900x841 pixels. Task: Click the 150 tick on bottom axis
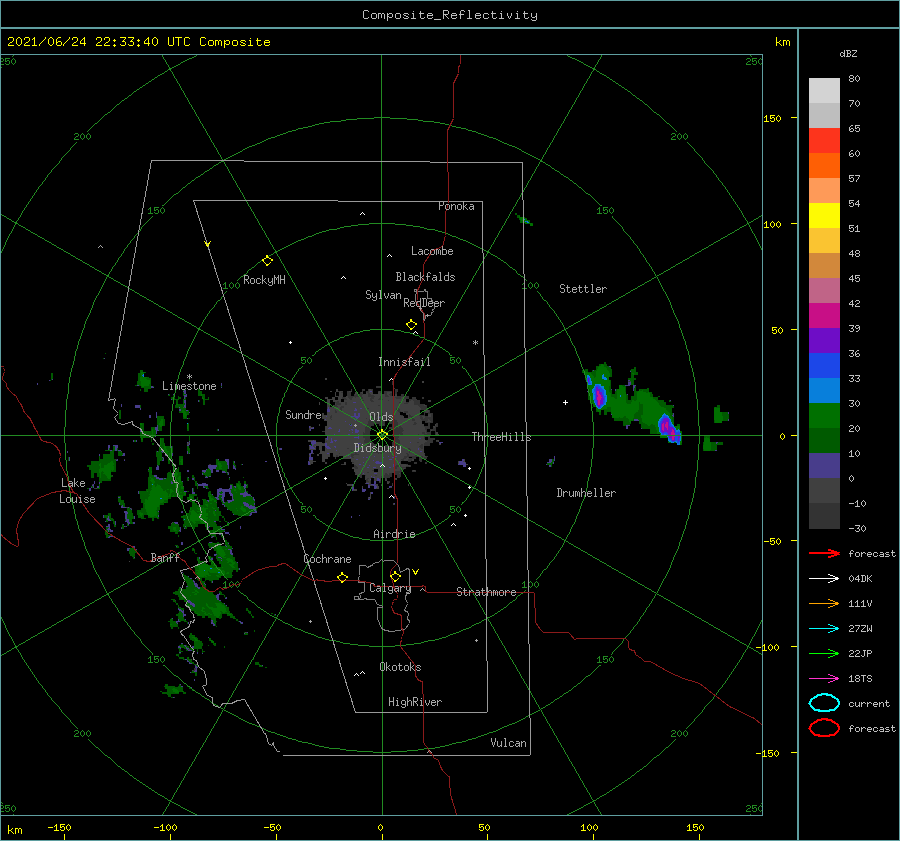click(695, 827)
